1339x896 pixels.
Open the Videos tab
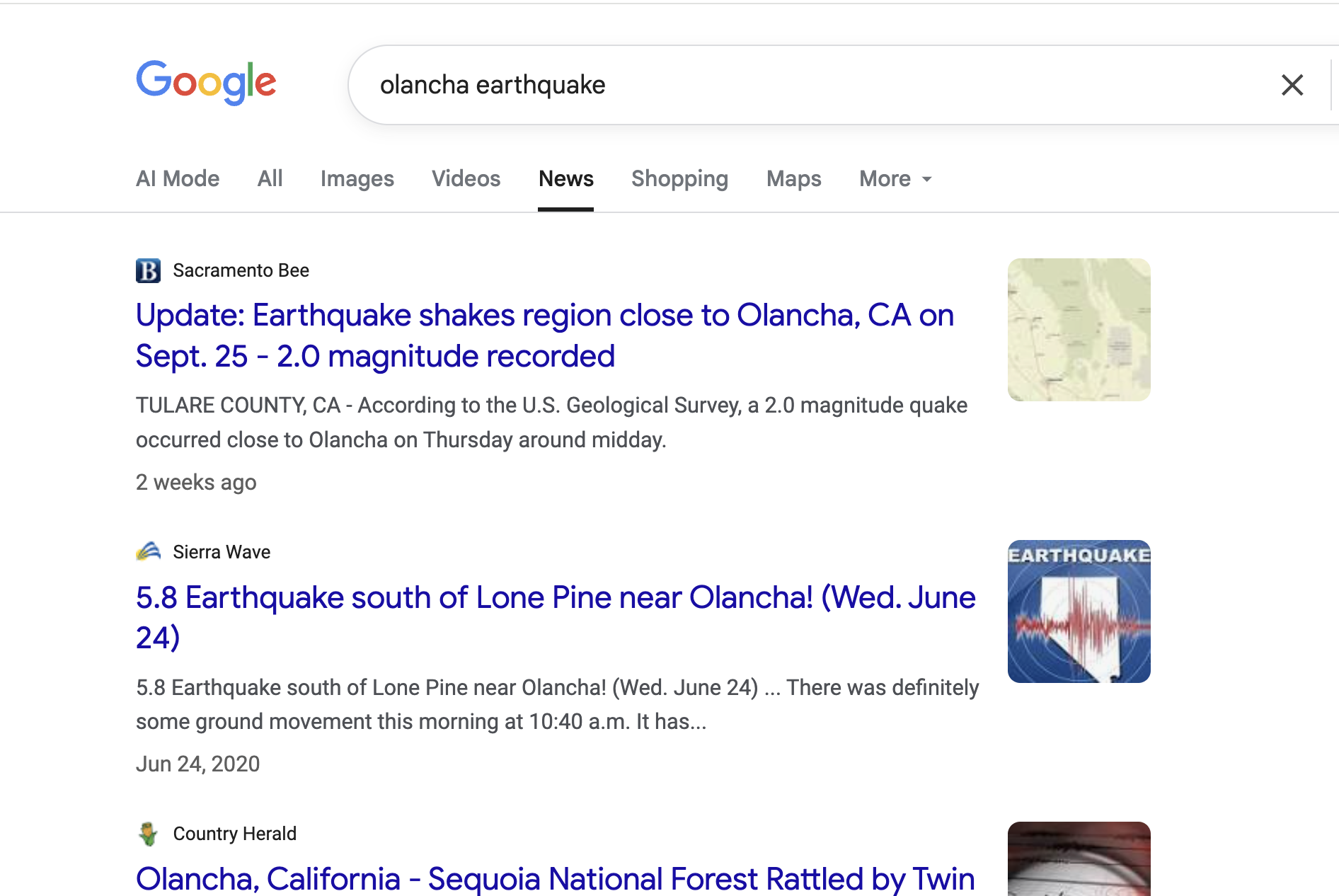pos(466,179)
